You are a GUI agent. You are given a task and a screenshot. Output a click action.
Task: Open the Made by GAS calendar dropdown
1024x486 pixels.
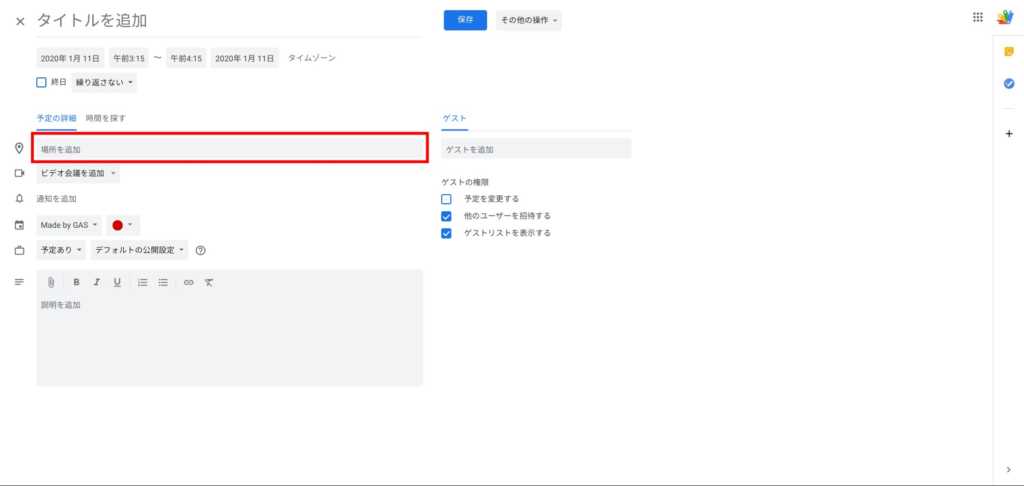(69, 225)
